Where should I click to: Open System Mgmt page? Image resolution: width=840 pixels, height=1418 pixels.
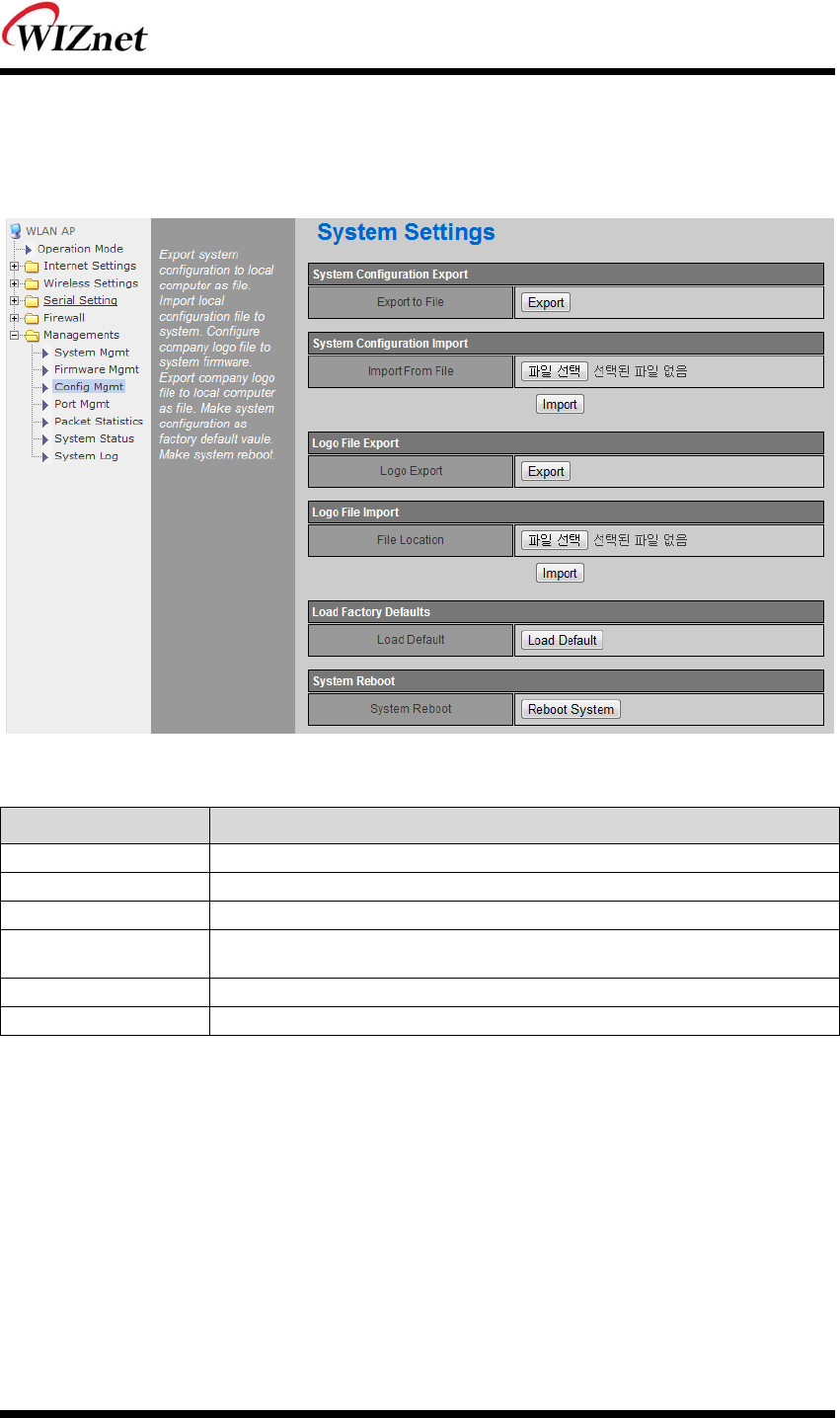[92, 353]
